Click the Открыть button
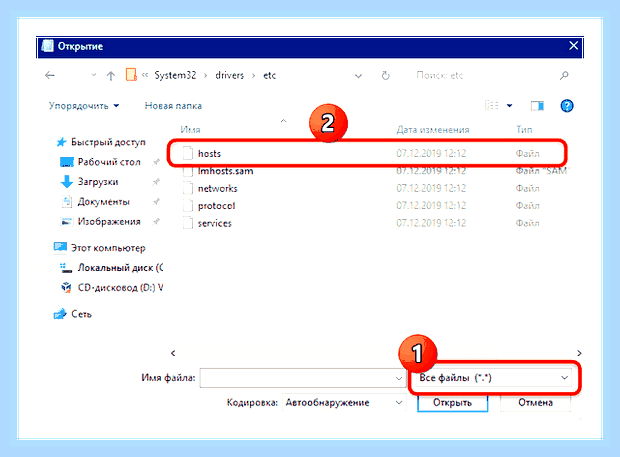This screenshot has height=457, width=620. coord(452,403)
